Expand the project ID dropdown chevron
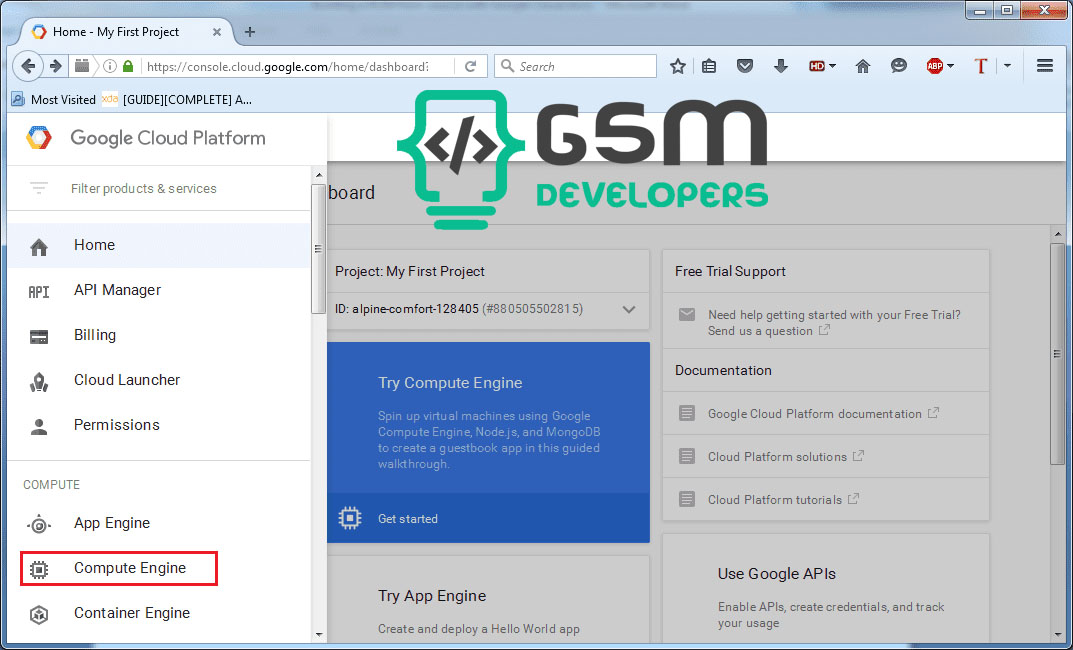 pos(629,309)
